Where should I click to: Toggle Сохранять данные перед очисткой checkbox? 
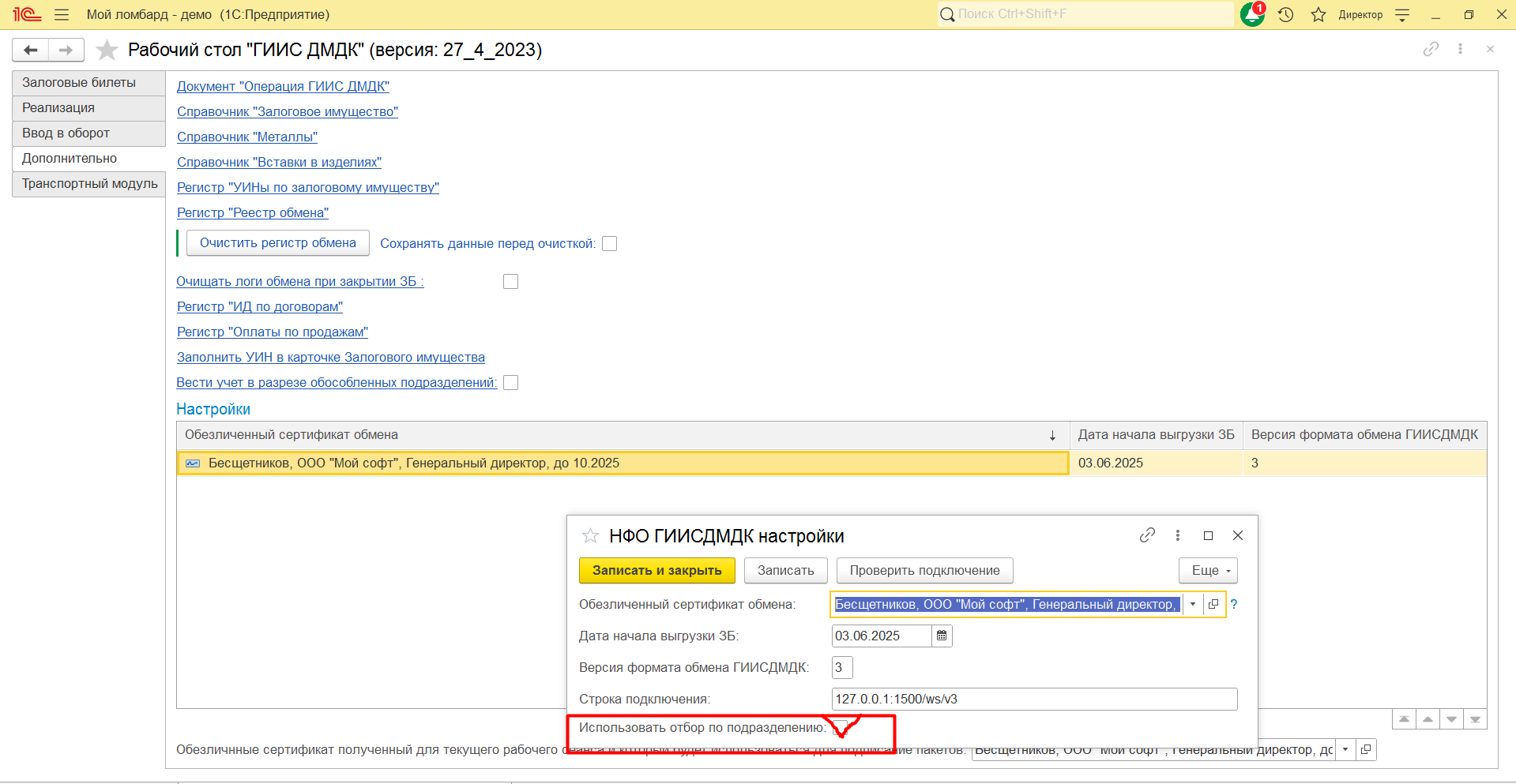pos(609,243)
